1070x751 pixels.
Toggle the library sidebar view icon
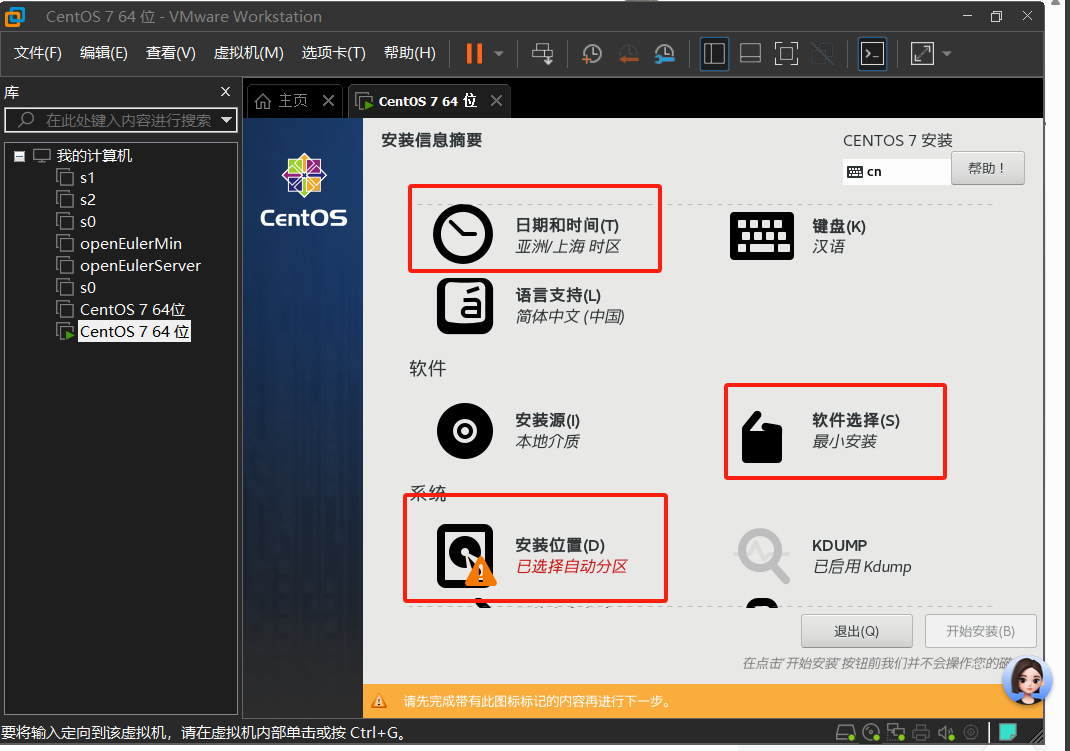(714, 54)
